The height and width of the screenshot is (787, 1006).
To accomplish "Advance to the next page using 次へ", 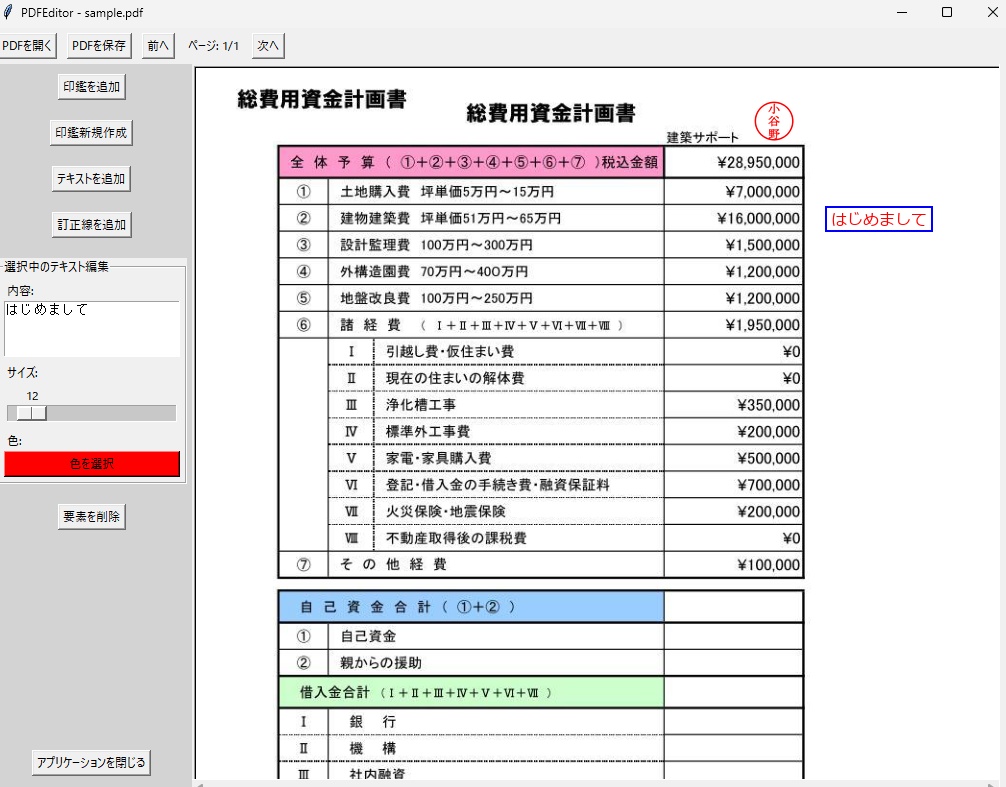I will [266, 45].
